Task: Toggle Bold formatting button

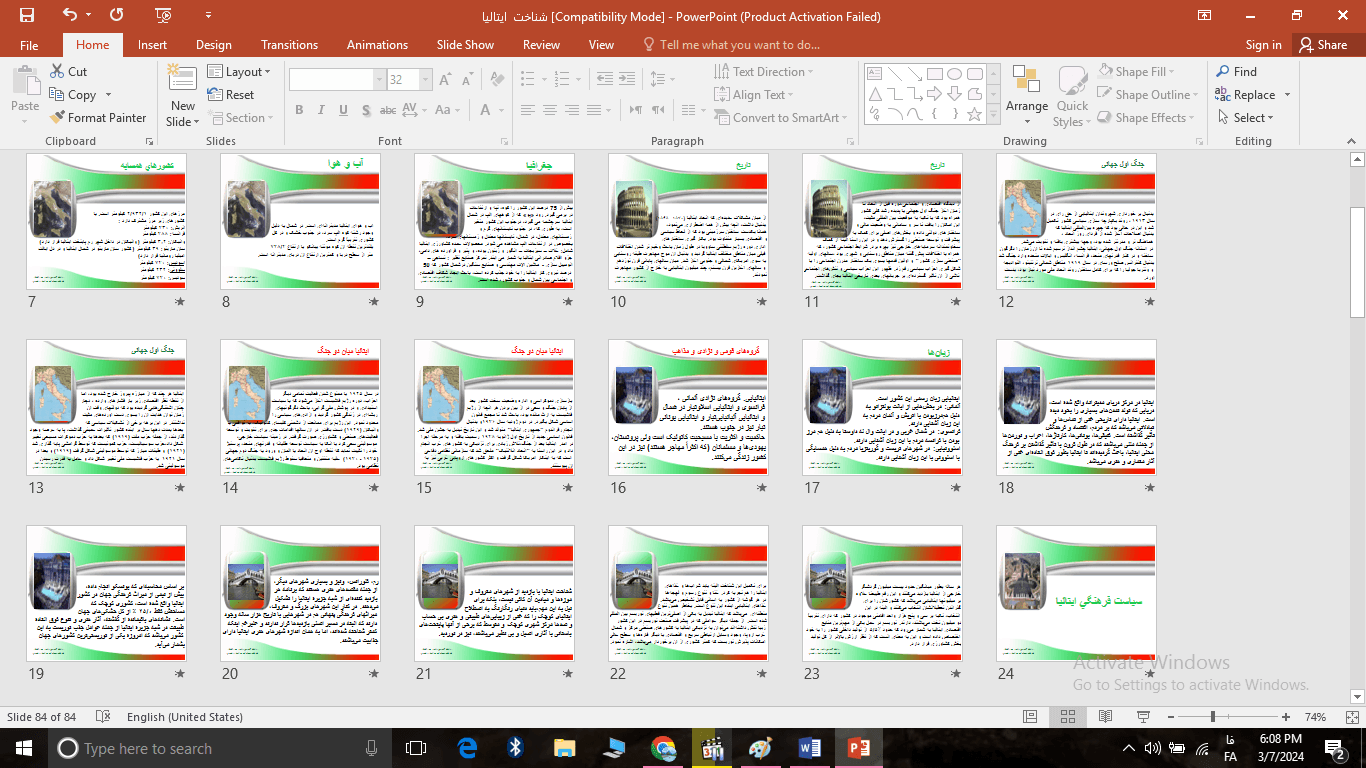Action: 298,110
